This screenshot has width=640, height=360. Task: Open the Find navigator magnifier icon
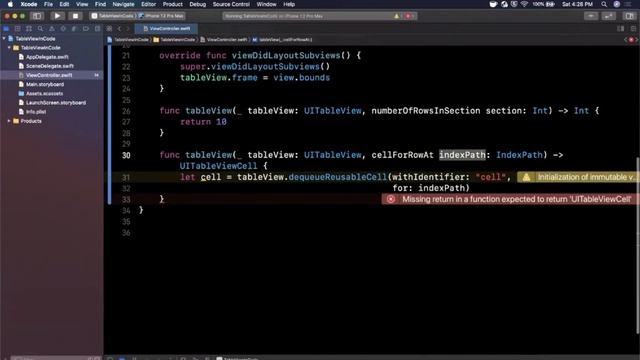click(40, 29)
